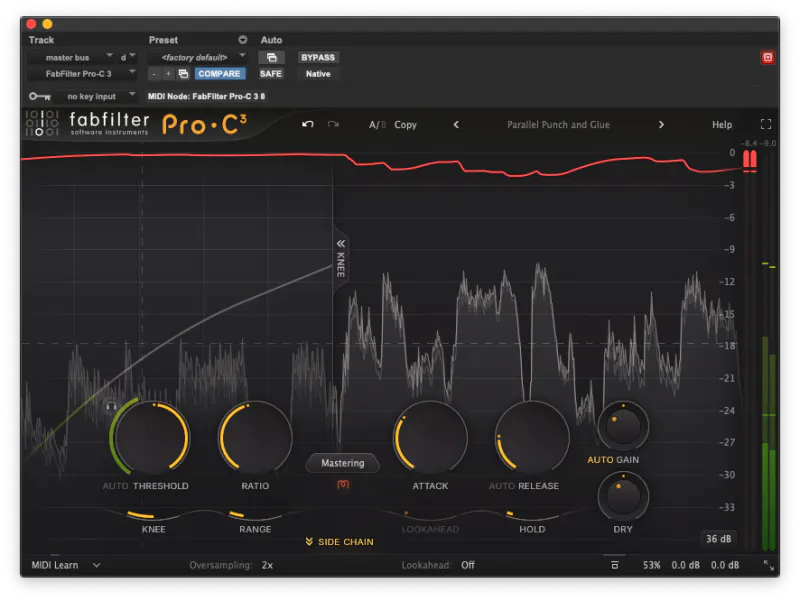Click the preset minus button
This screenshot has height=601, width=800.
(154, 74)
